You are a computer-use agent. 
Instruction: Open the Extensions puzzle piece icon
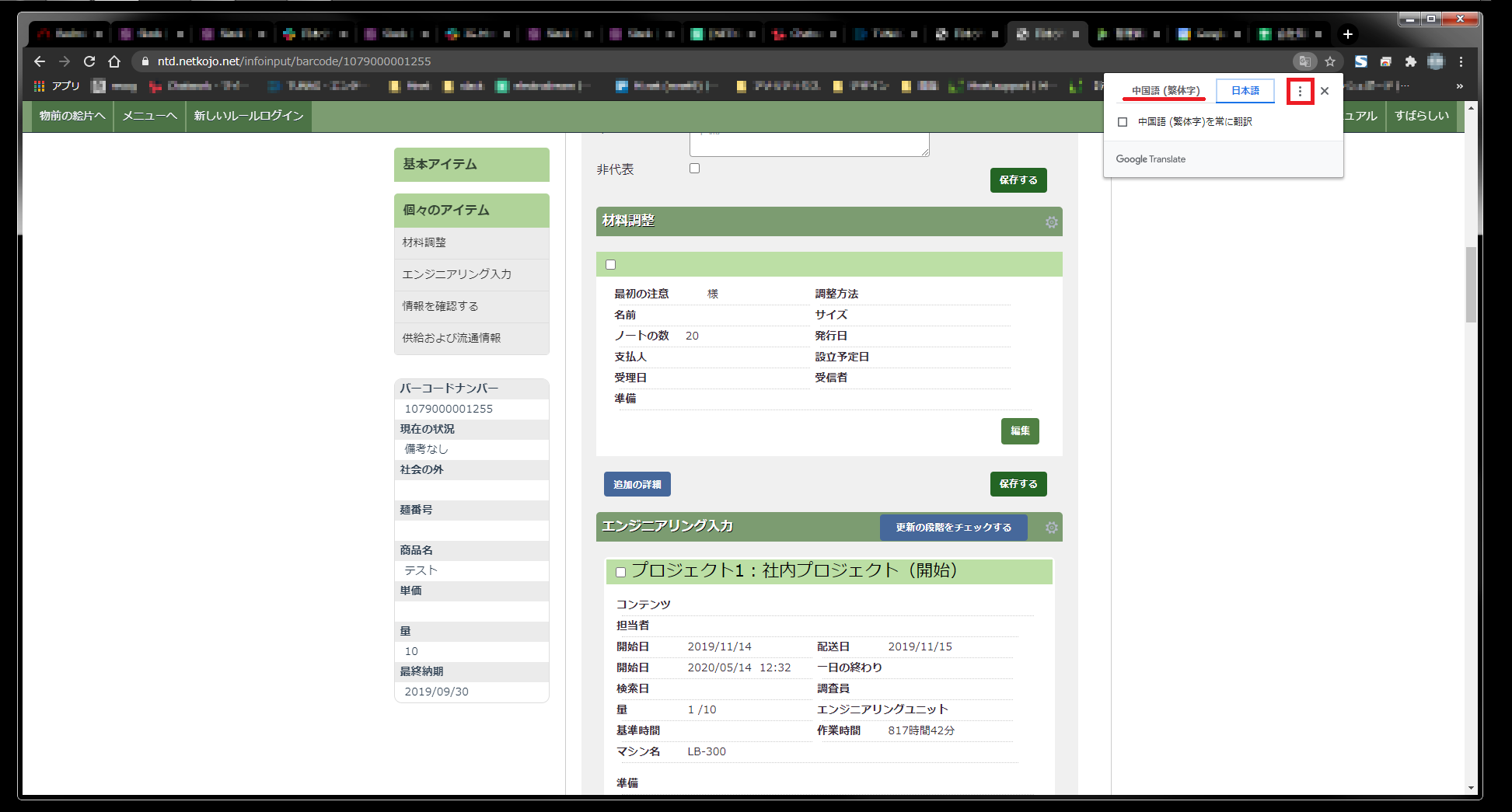pos(1410,61)
